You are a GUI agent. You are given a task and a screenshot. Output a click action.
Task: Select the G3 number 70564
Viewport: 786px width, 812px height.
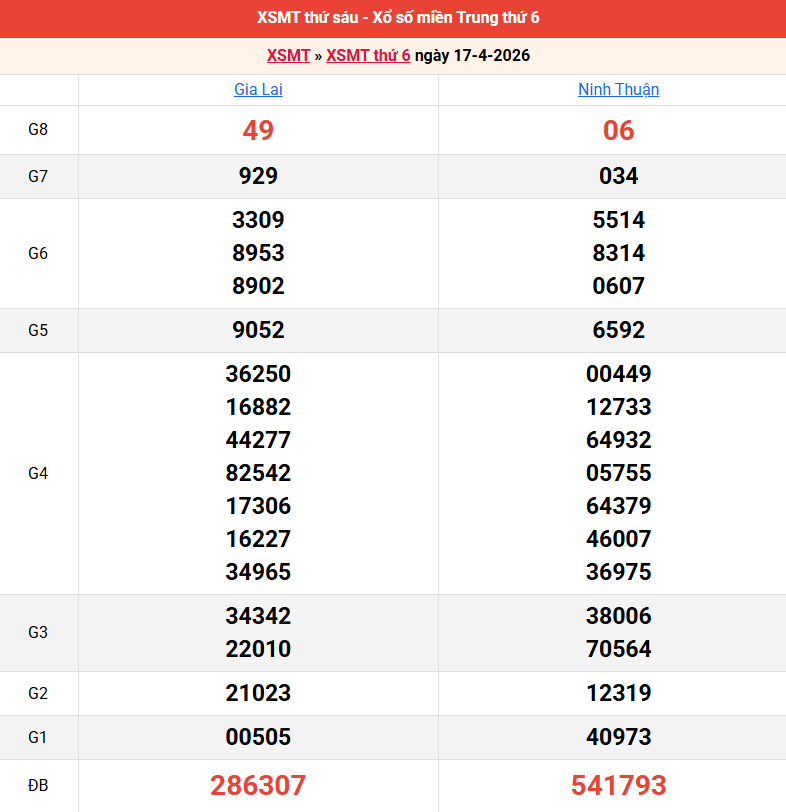click(618, 649)
